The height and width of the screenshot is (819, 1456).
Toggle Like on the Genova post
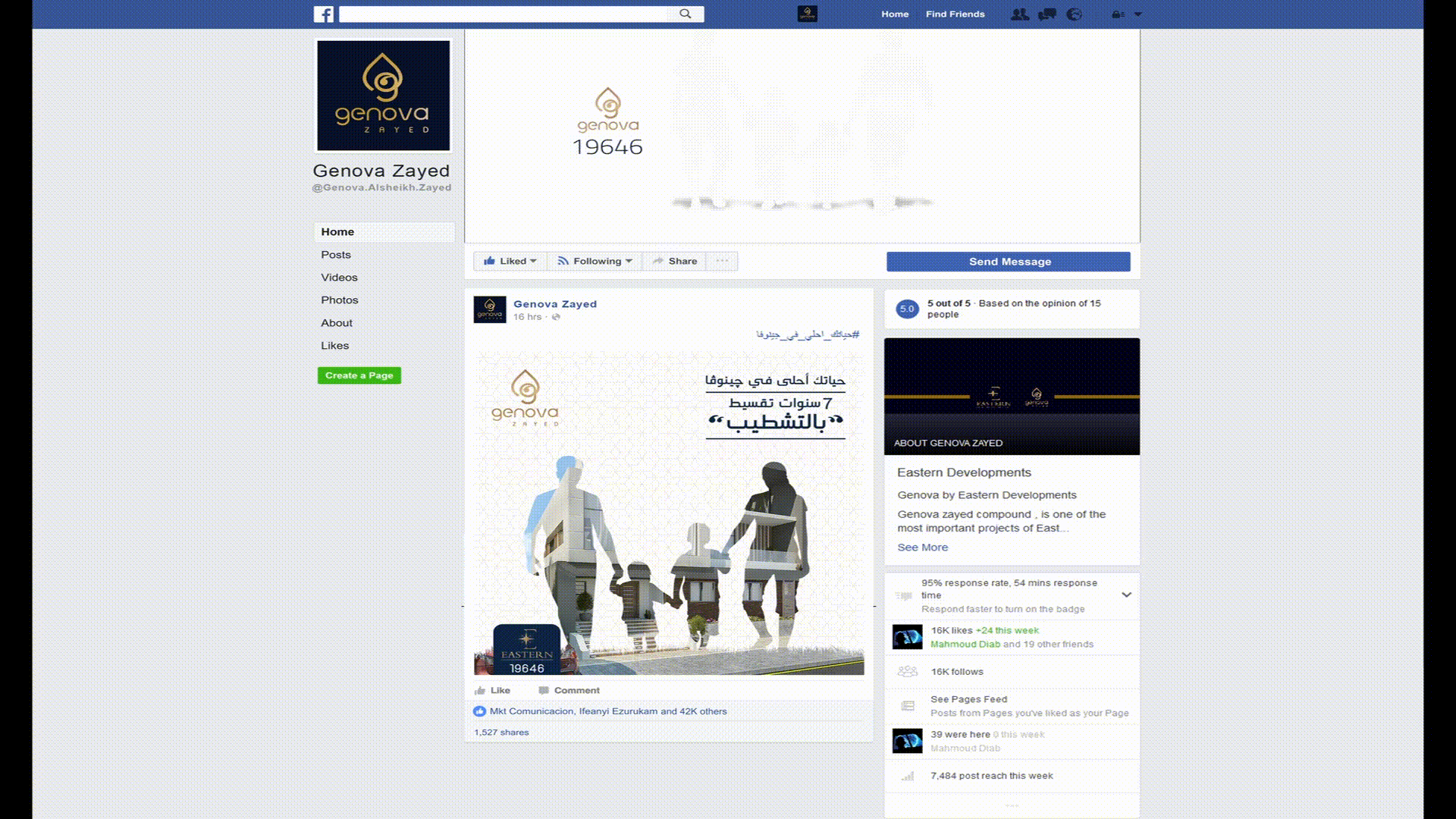pyautogui.click(x=493, y=690)
